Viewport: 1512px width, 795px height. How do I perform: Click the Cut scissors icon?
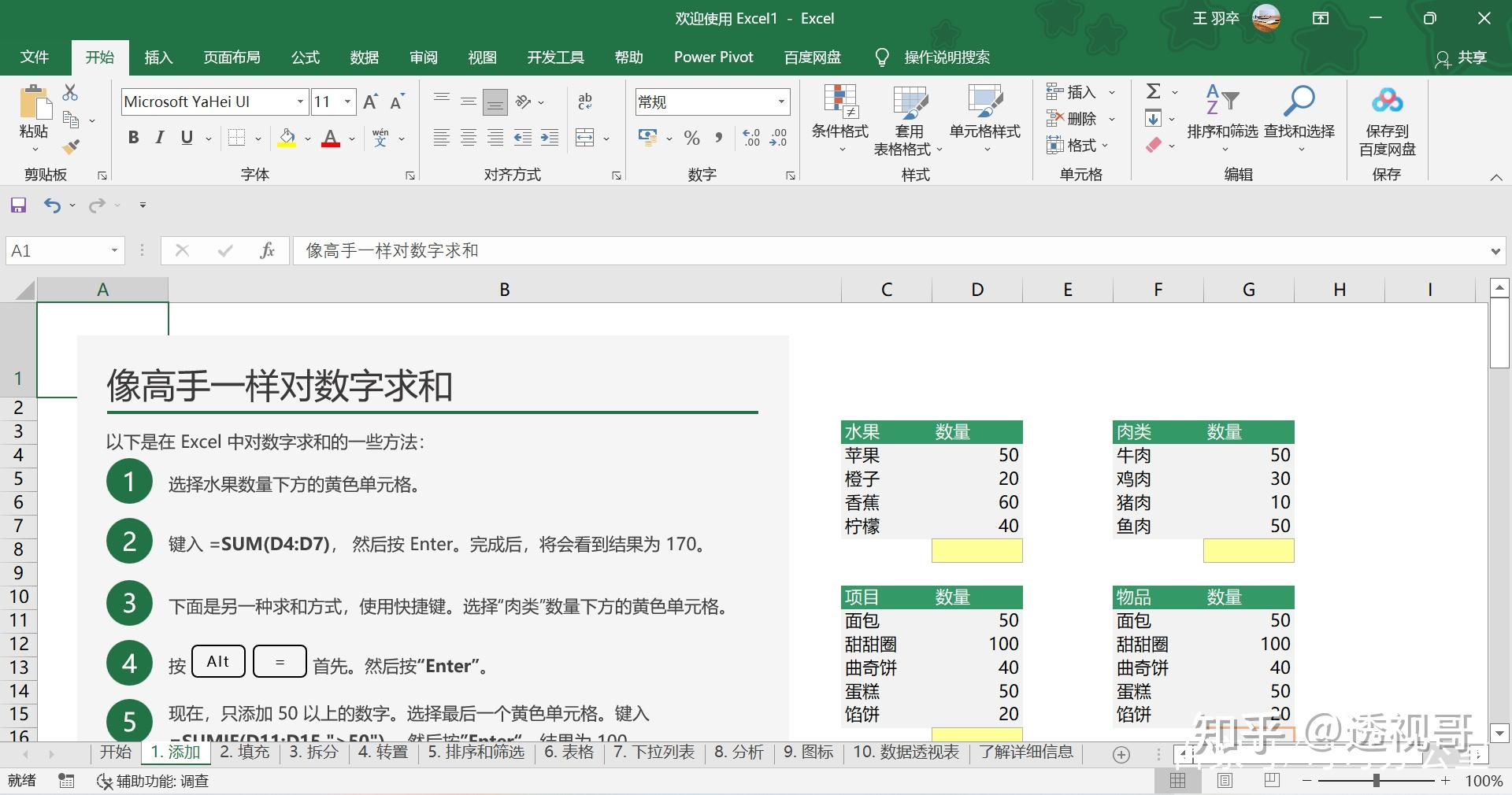(x=71, y=93)
